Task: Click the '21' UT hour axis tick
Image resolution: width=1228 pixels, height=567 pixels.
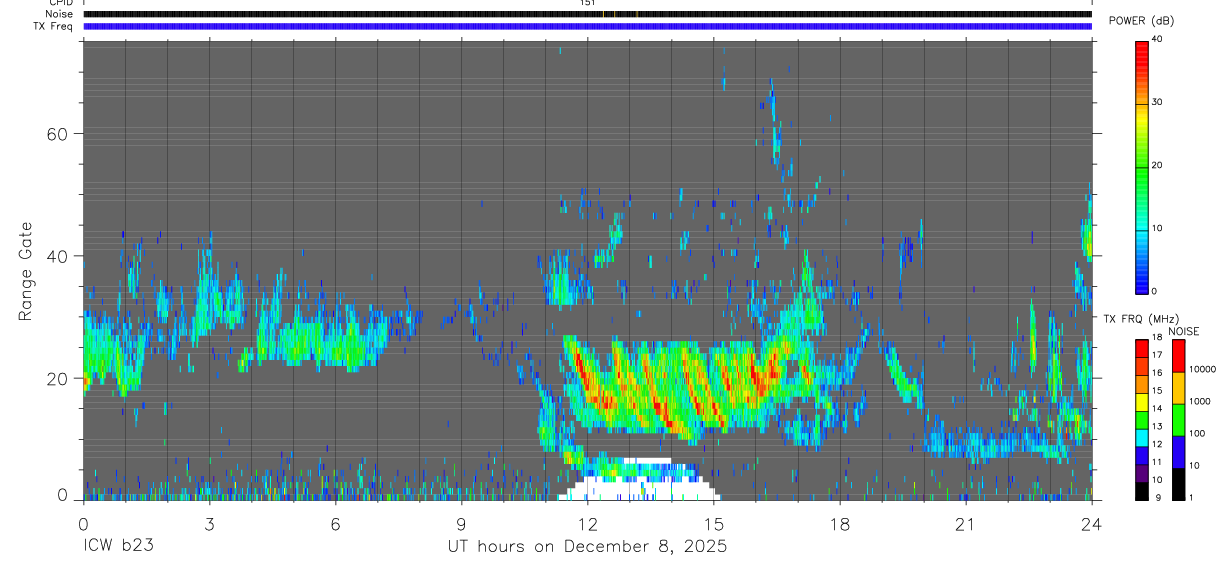Action: tap(965, 524)
